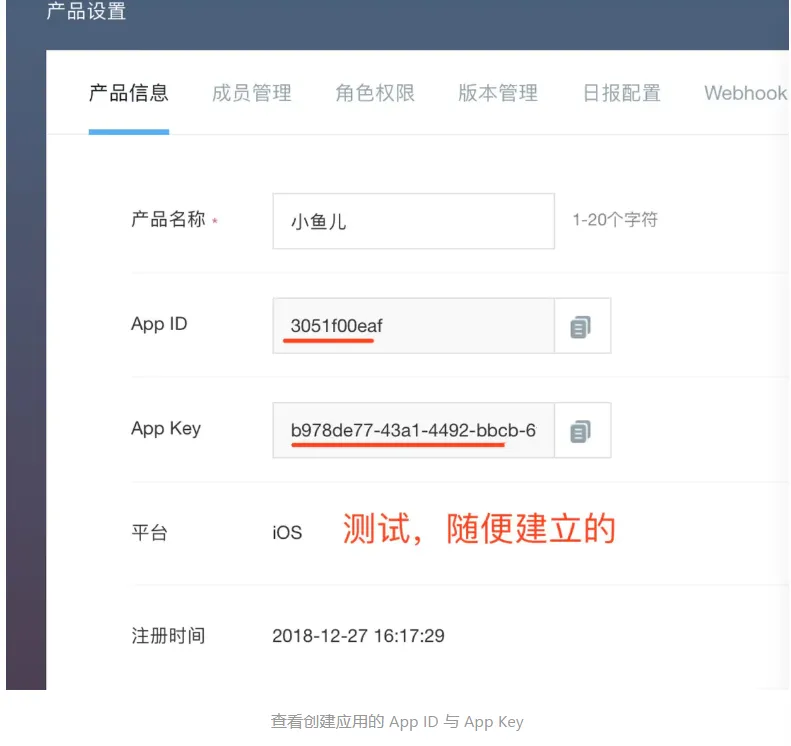
Task: Click the 产品名称 field label
Action: [x=168, y=219]
